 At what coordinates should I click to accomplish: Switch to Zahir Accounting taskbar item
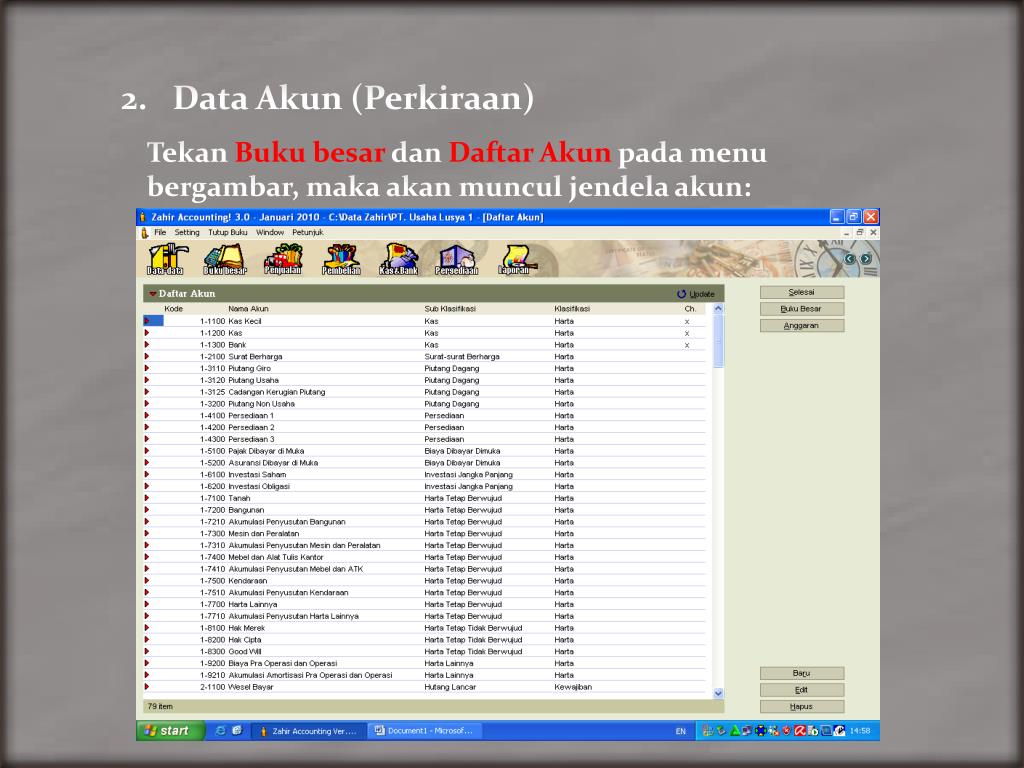309,731
